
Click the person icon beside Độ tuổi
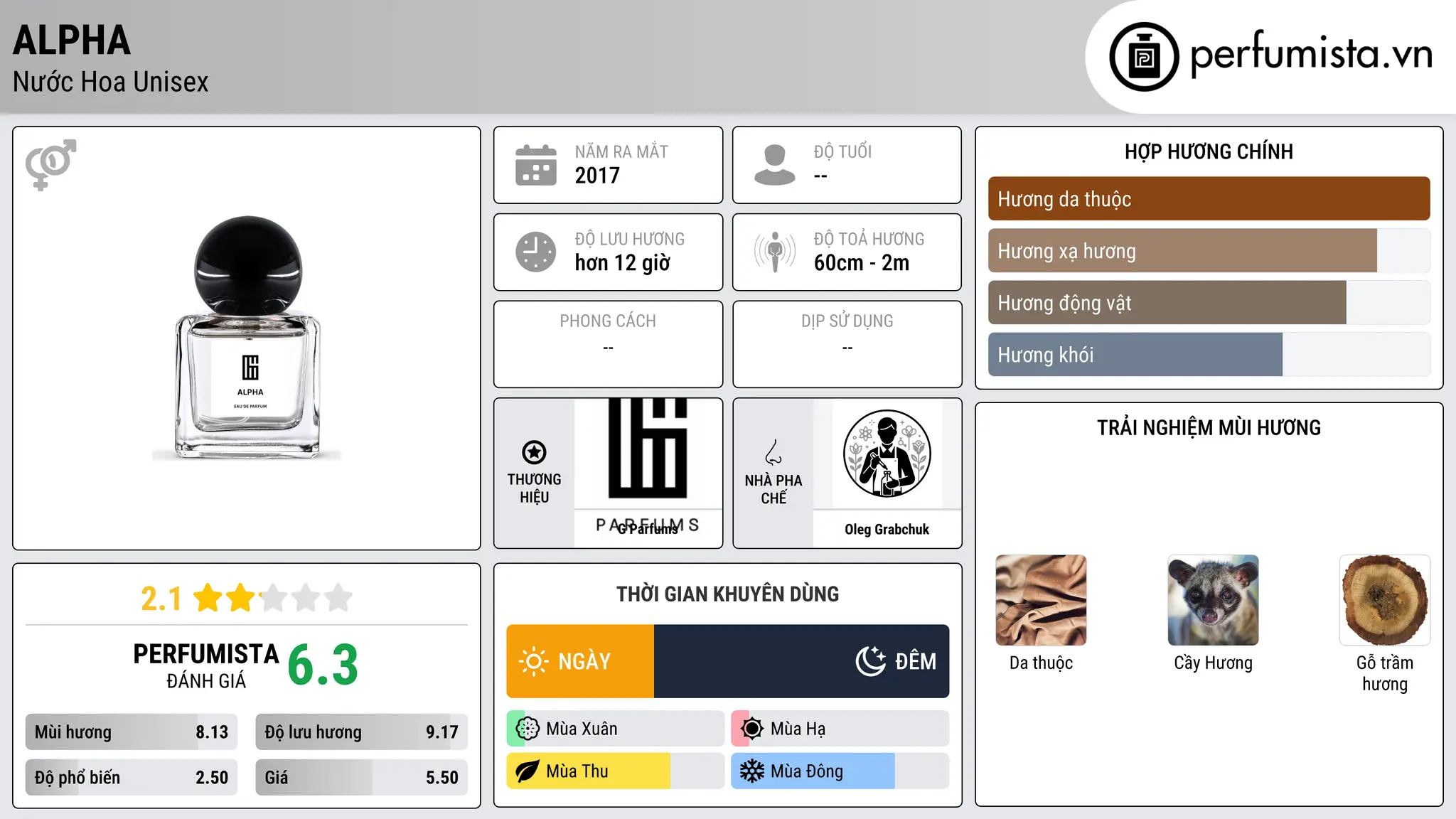click(775, 165)
